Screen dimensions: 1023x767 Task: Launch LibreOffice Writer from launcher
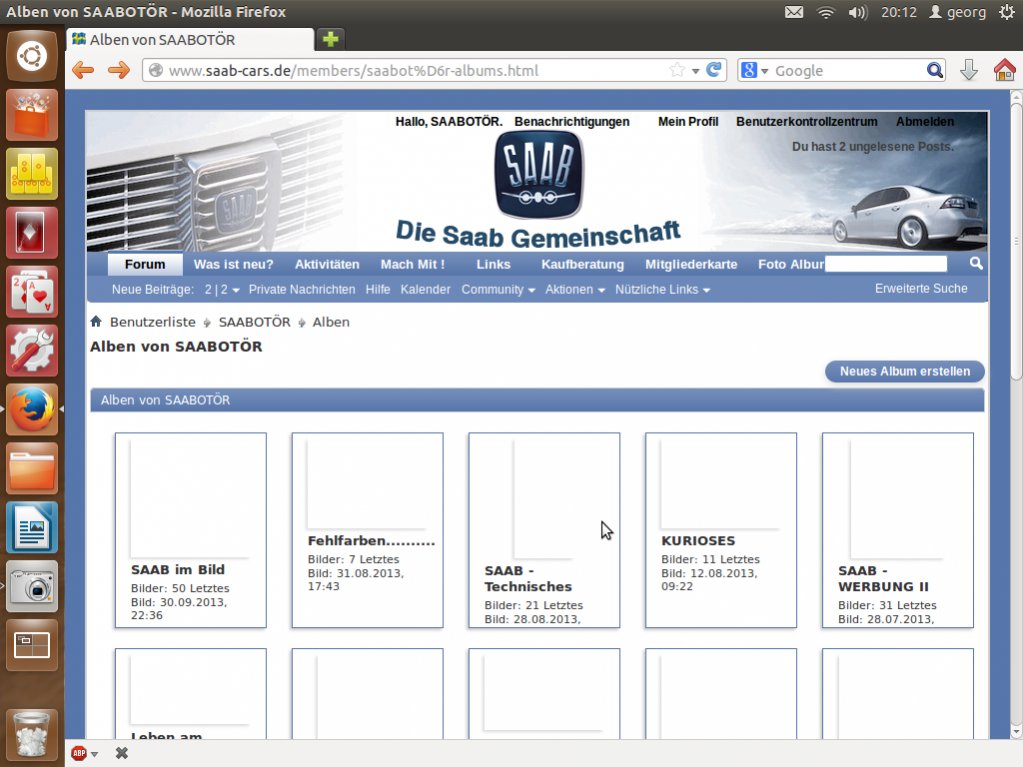click(32, 527)
